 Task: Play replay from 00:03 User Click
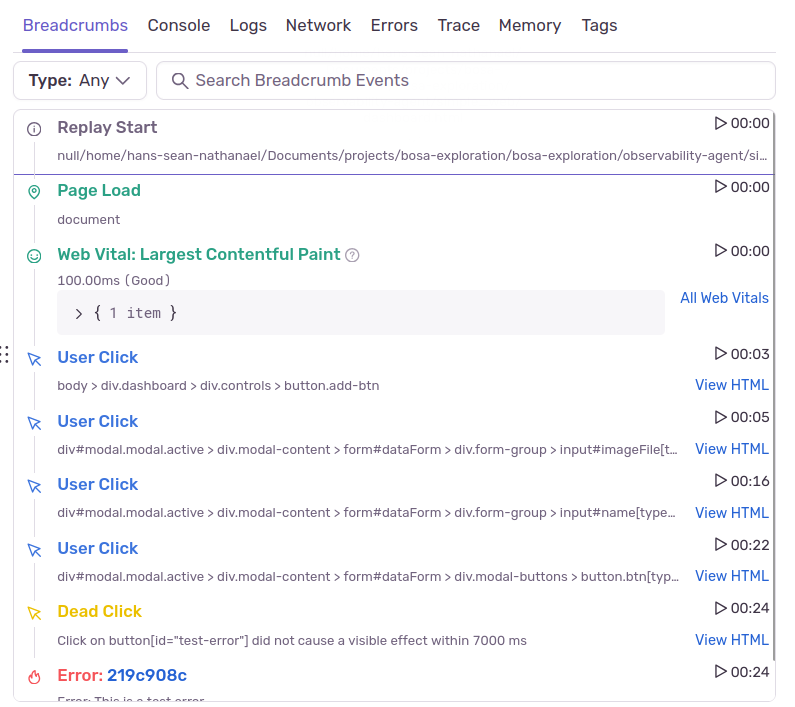click(x=741, y=354)
